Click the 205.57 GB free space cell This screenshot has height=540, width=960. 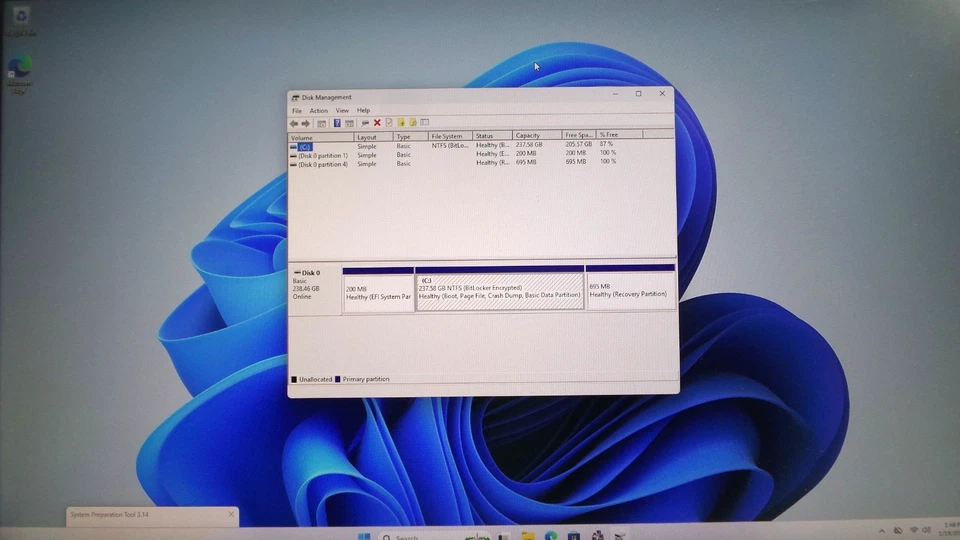tap(579, 144)
